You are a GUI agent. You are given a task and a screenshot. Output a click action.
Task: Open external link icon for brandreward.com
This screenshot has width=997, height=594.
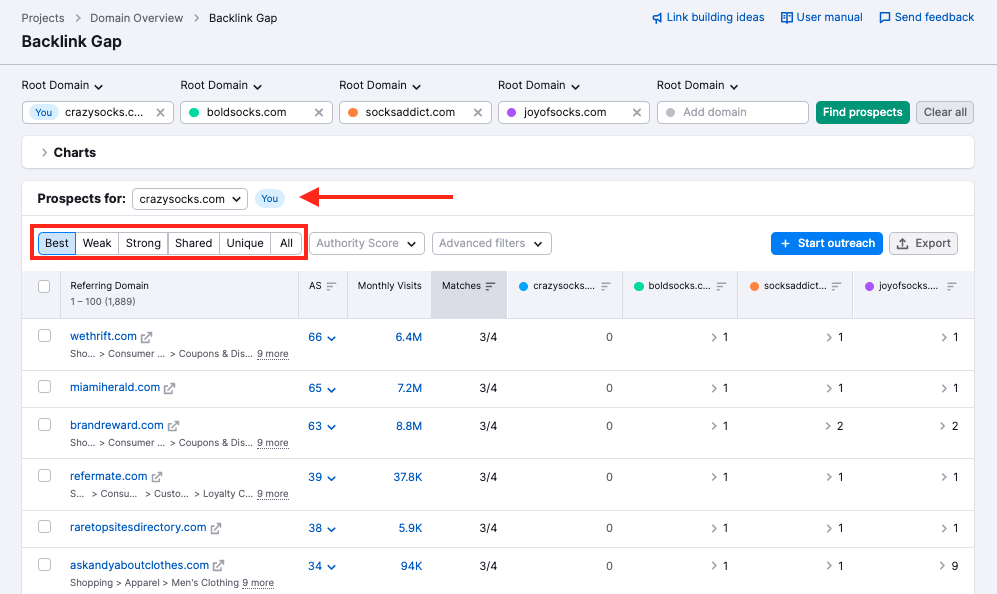pyautogui.click(x=173, y=426)
